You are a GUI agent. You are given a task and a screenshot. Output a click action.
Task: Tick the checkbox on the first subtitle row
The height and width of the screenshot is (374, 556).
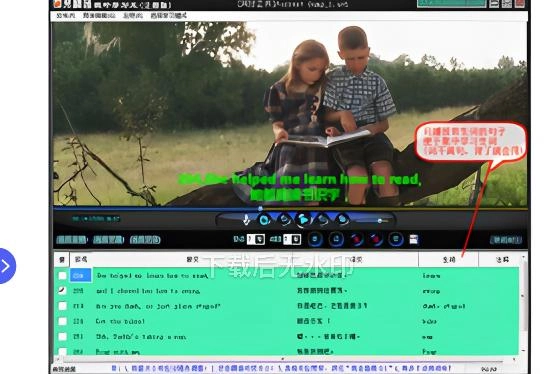pyautogui.click(x=62, y=275)
